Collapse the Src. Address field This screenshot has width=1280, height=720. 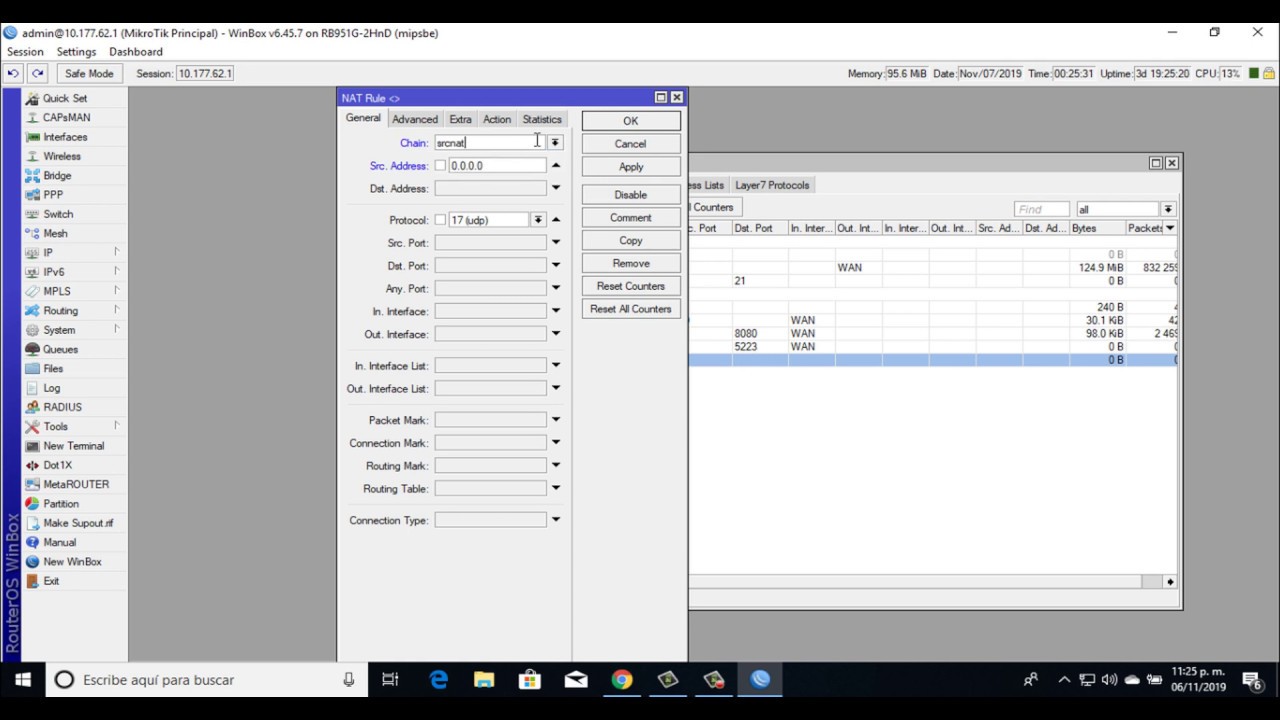pos(556,166)
